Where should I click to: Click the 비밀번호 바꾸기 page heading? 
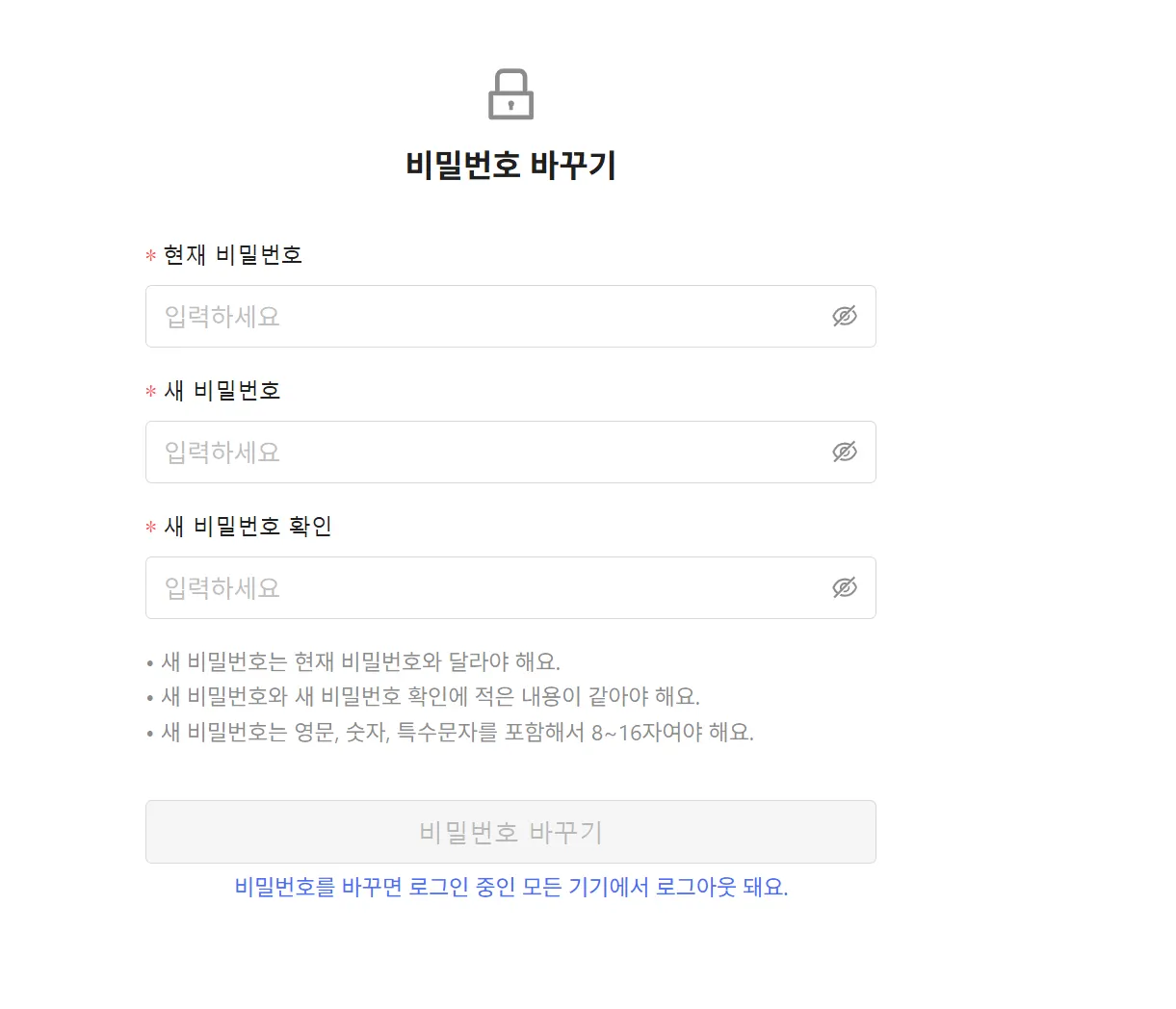coord(510,166)
